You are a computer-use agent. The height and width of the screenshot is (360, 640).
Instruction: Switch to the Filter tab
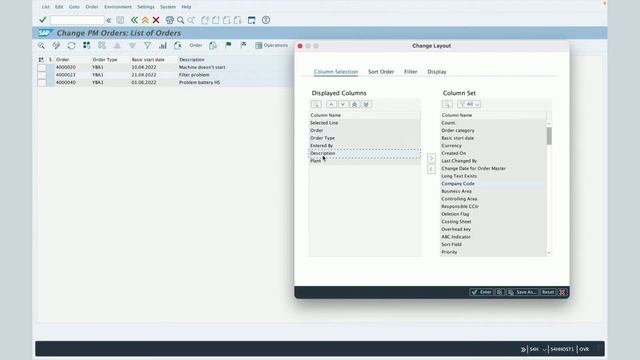pos(411,72)
